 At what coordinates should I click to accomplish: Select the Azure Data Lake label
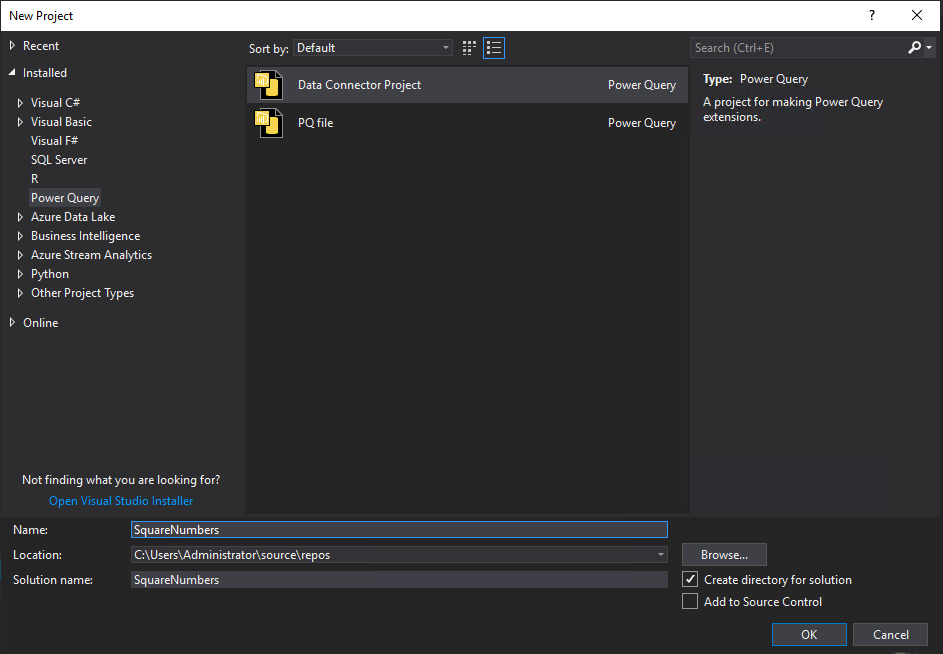73,217
